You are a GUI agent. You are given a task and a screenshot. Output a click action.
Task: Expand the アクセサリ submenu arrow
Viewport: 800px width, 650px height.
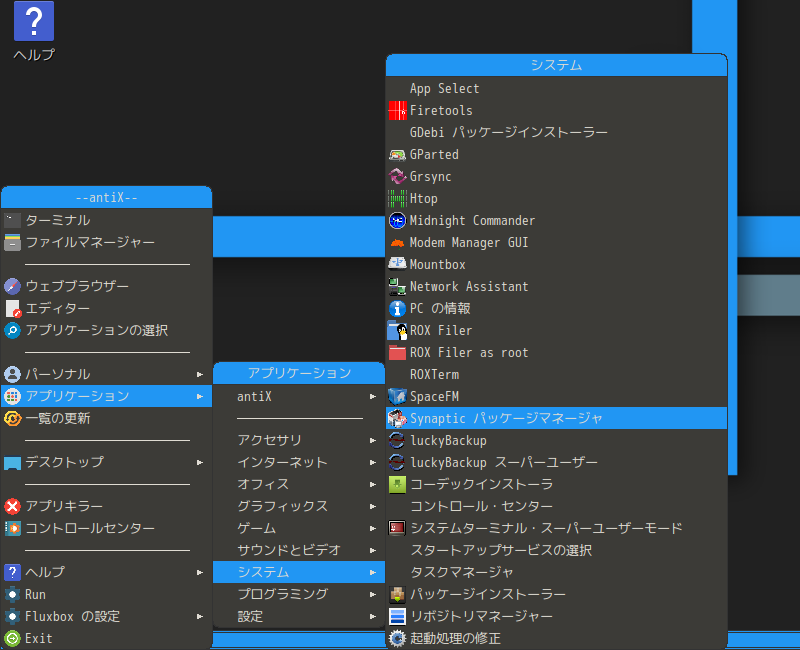click(x=373, y=440)
